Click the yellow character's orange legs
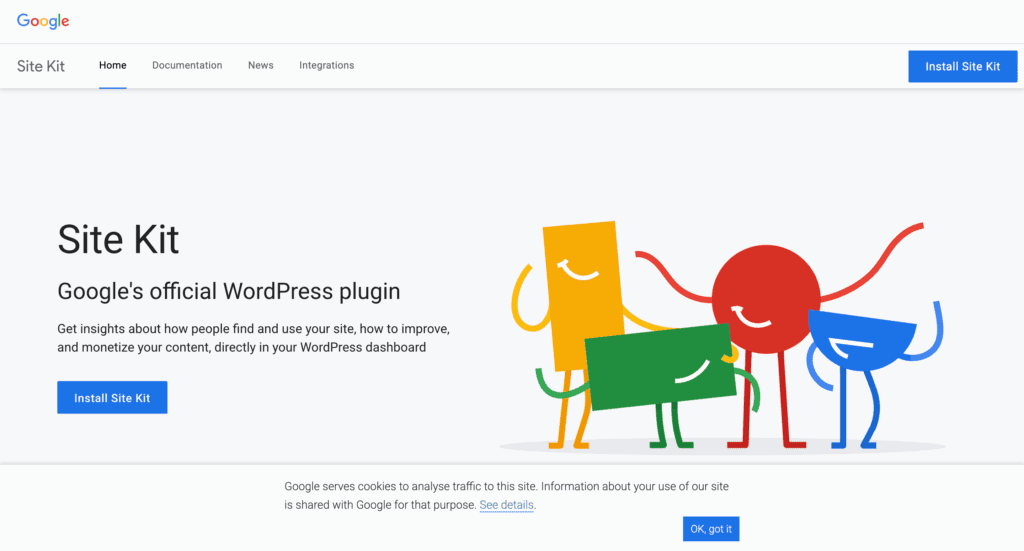Image resolution: width=1024 pixels, height=551 pixels. point(569,409)
